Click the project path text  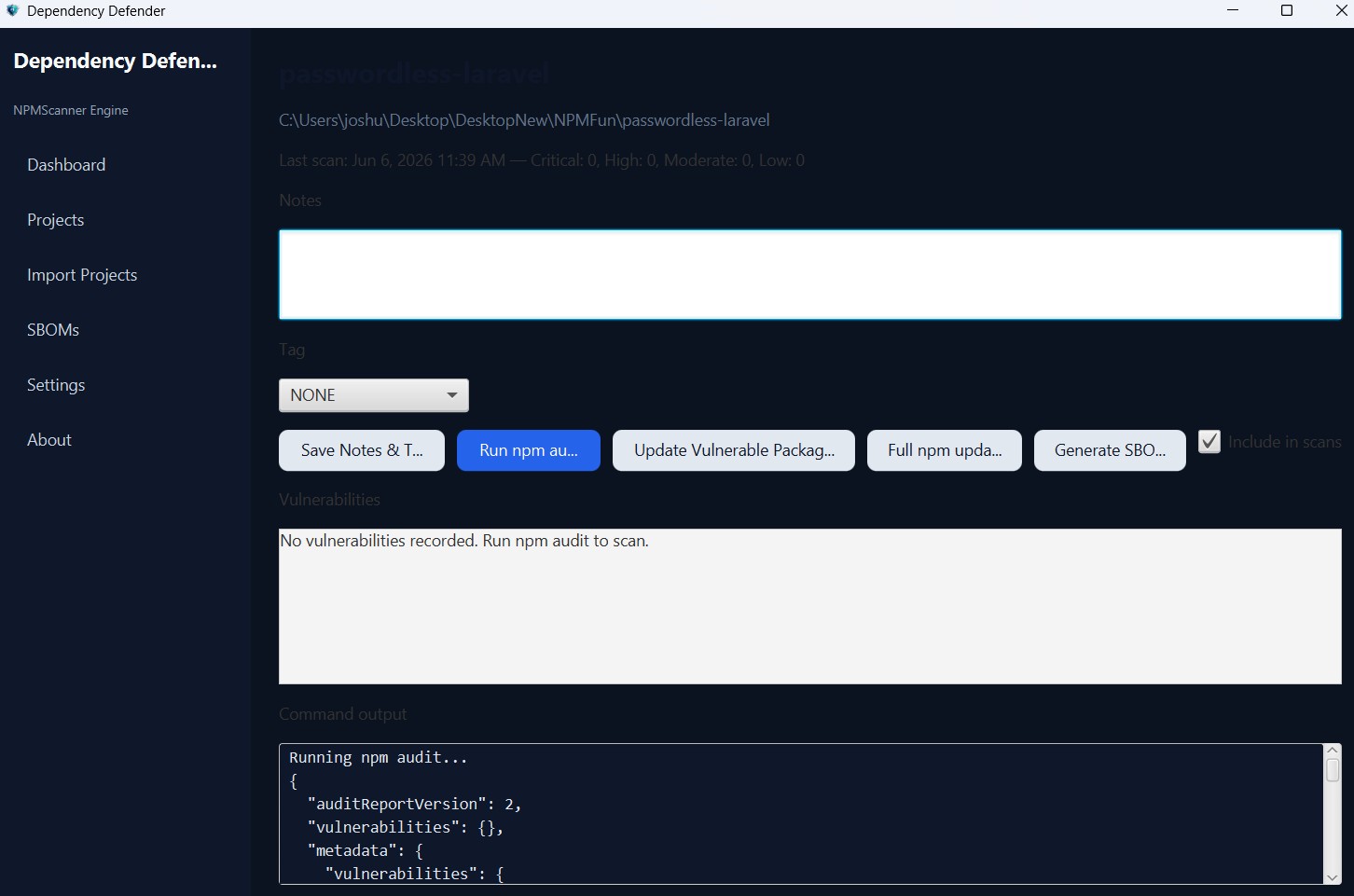(524, 120)
